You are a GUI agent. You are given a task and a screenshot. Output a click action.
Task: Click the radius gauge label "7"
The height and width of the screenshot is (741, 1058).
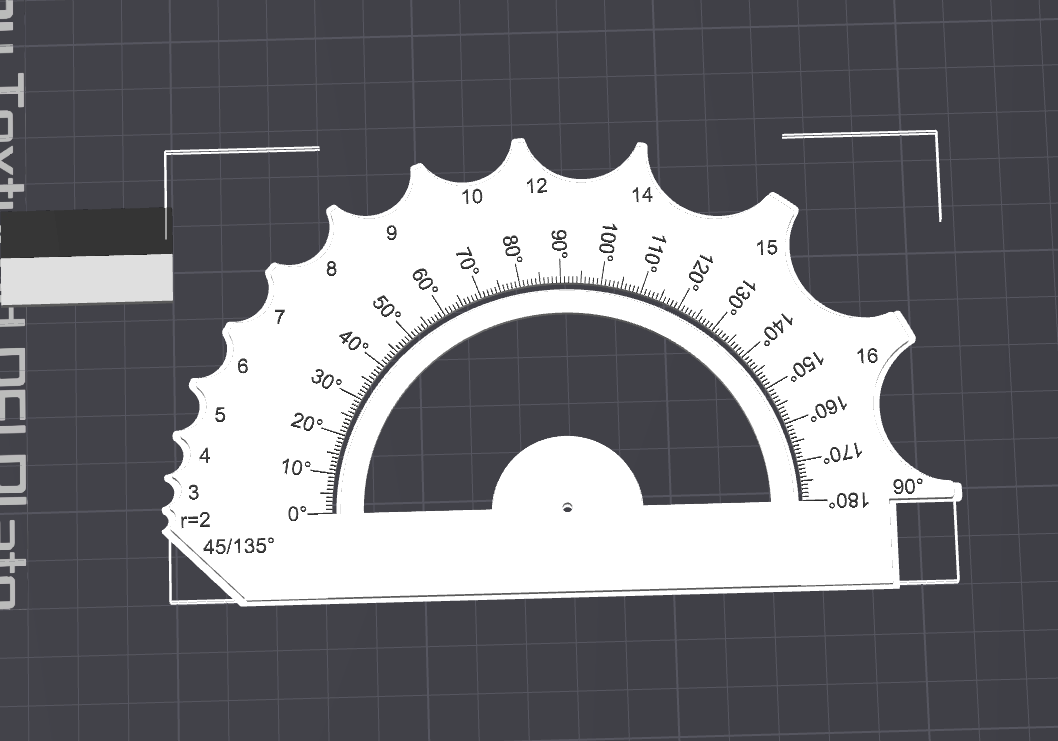click(x=279, y=316)
